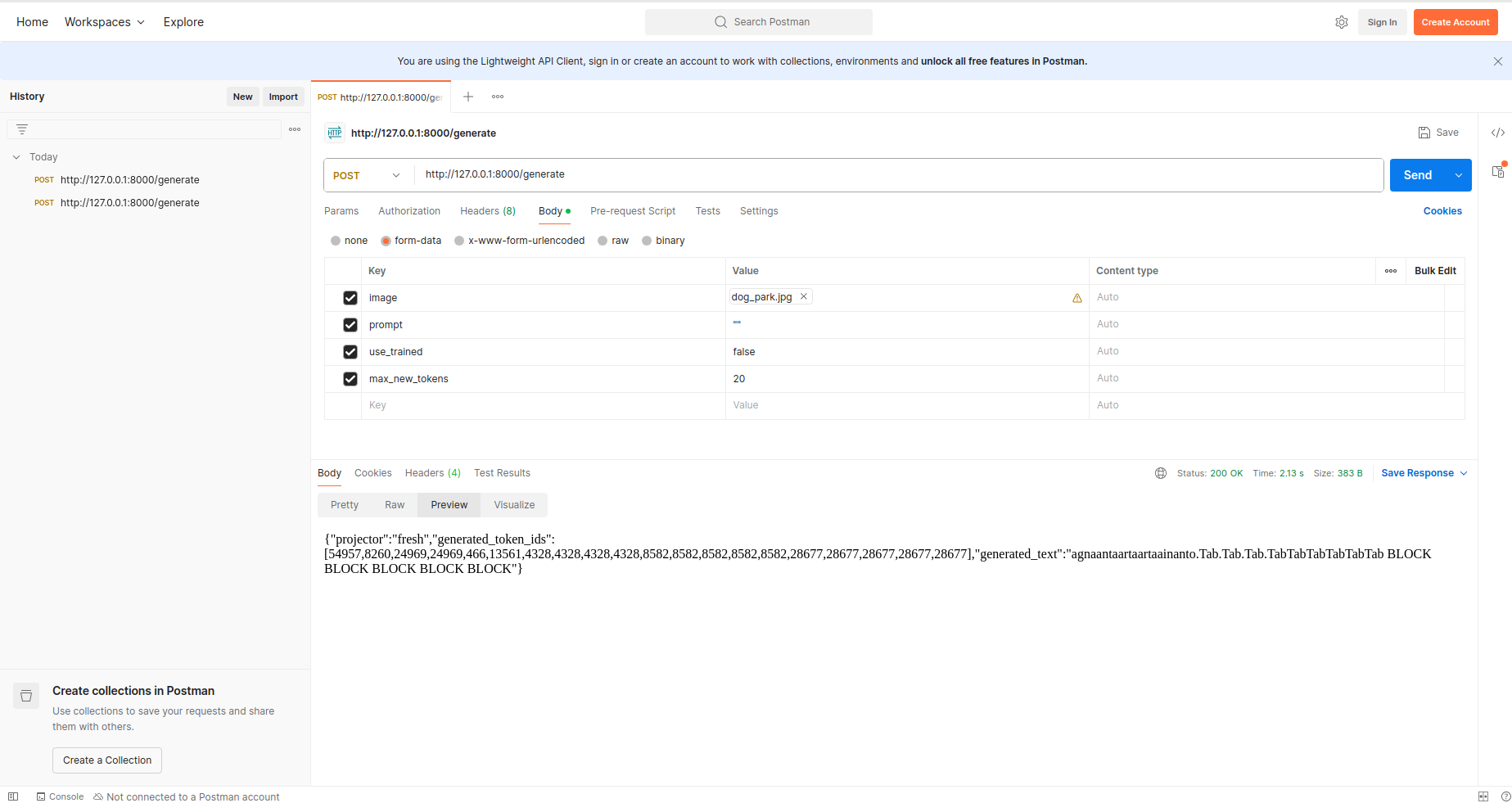Open the settings gear icon
The width and height of the screenshot is (1512, 803).
click(x=1341, y=22)
